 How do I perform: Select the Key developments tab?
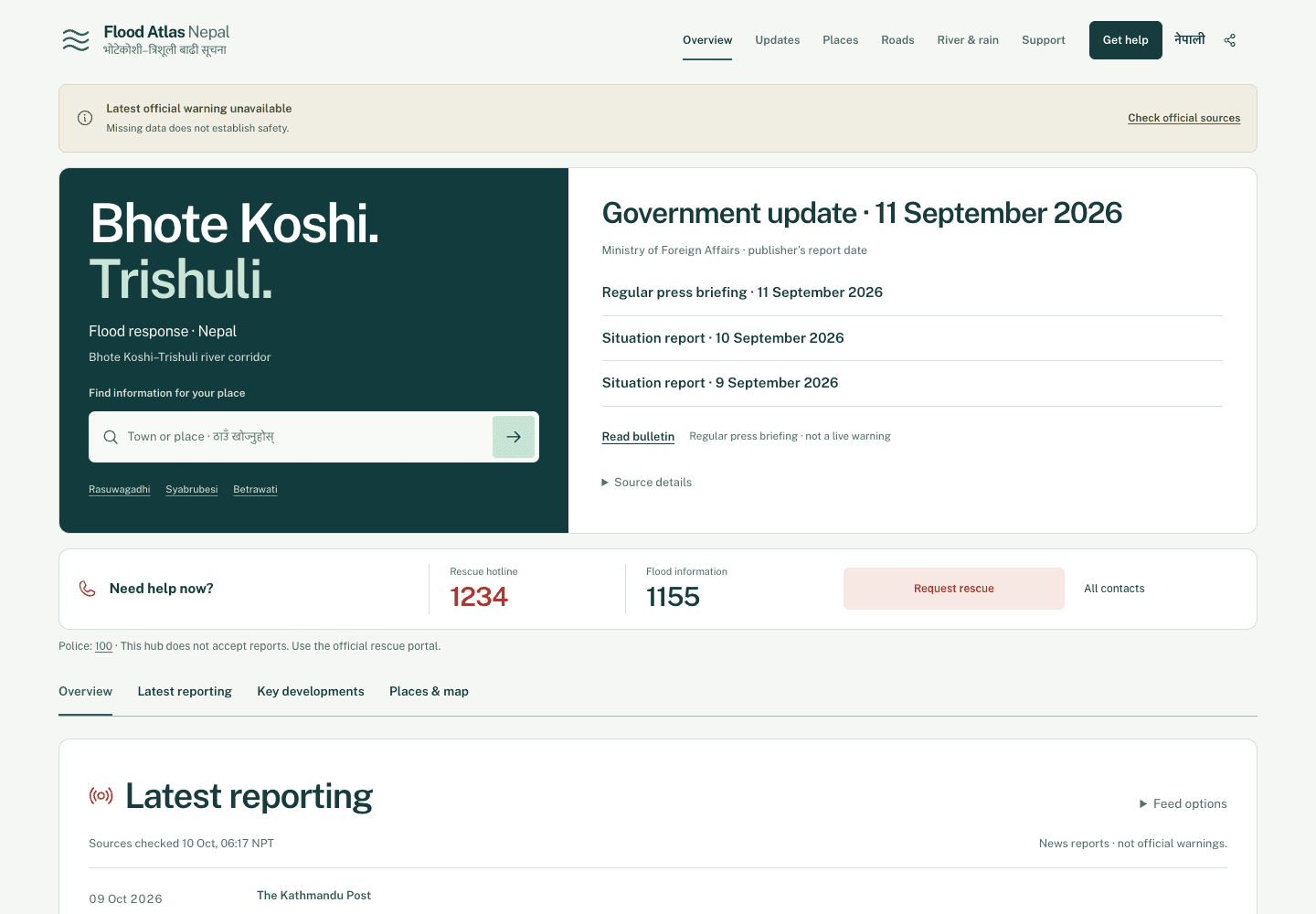pos(311,692)
